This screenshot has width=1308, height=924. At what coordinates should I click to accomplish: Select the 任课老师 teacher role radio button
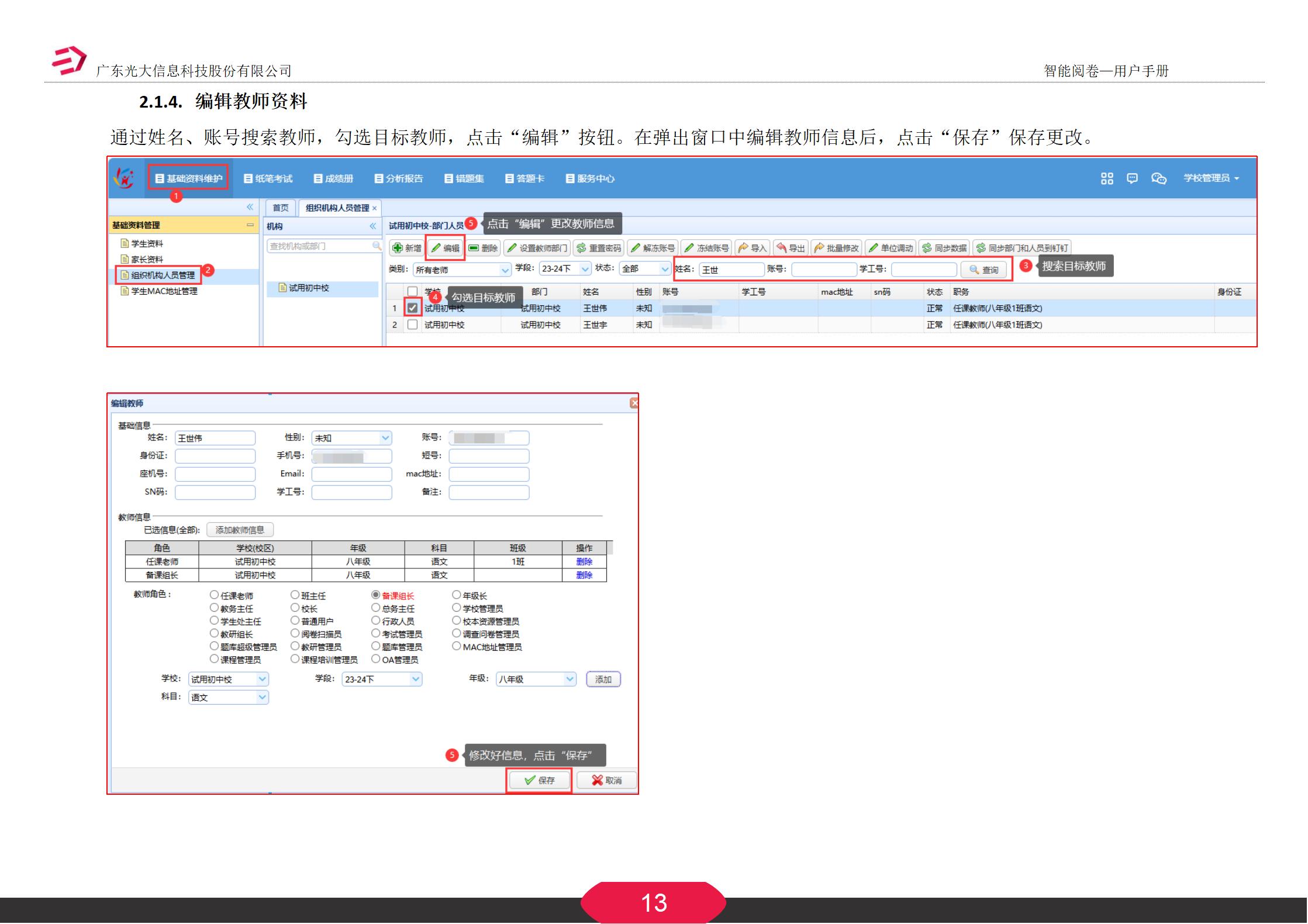213,595
